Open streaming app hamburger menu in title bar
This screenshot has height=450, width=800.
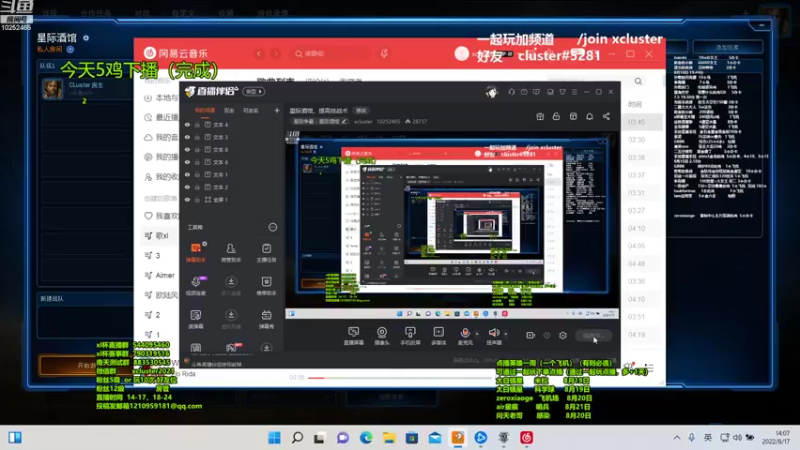tap(574, 92)
